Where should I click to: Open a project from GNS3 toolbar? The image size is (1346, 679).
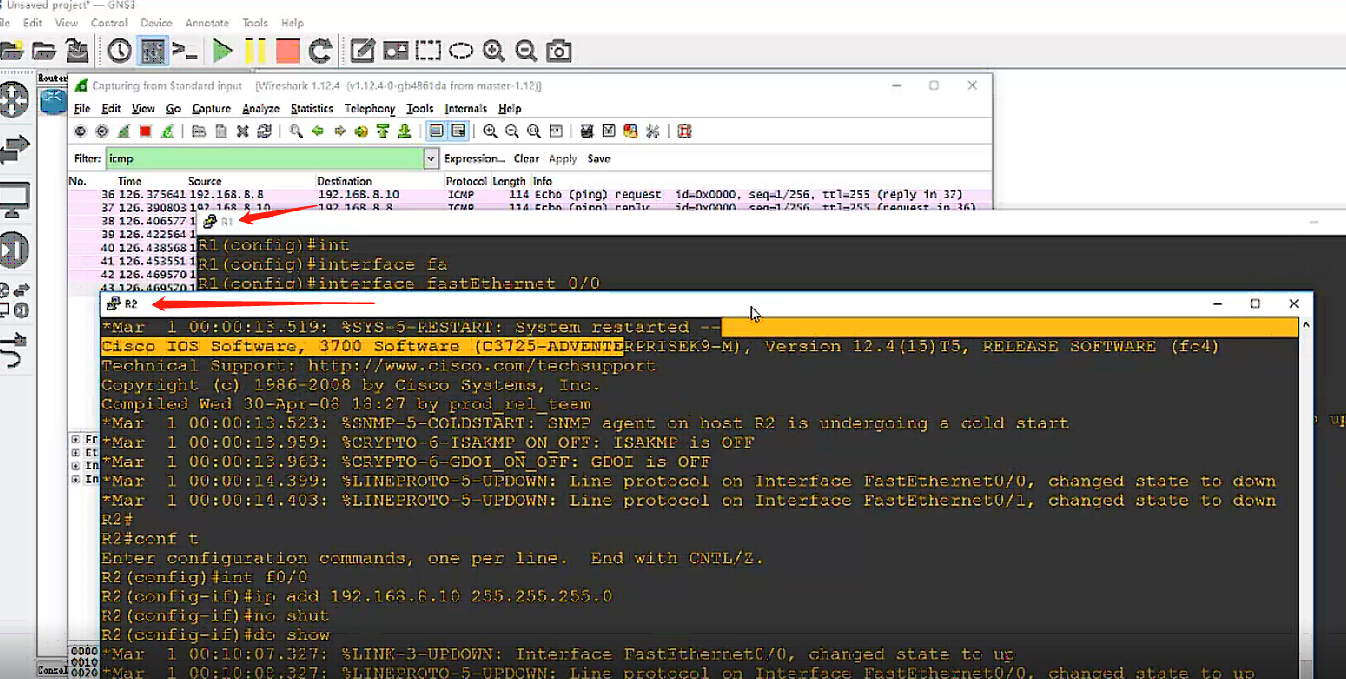43,50
